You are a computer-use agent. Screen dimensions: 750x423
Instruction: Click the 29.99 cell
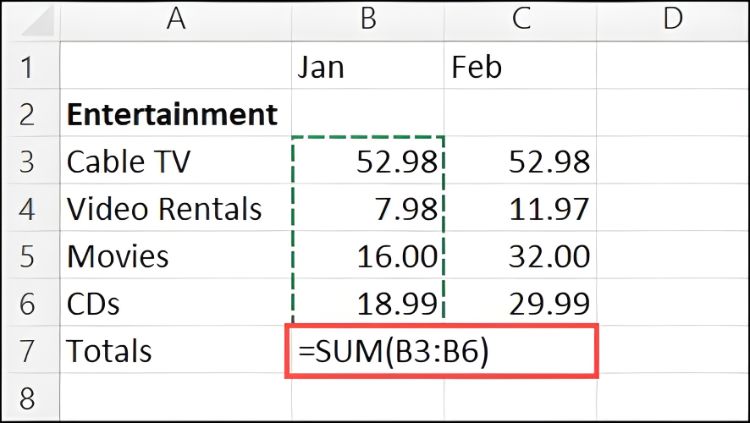520,302
